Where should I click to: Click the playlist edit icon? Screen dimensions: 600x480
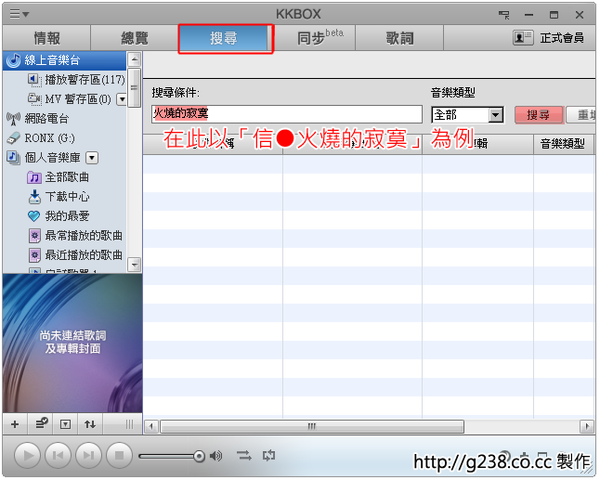click(41, 424)
